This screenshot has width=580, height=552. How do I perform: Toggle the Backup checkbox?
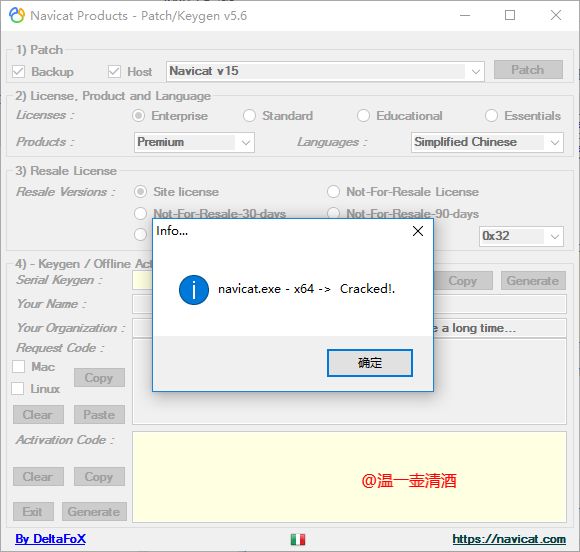click(18, 72)
